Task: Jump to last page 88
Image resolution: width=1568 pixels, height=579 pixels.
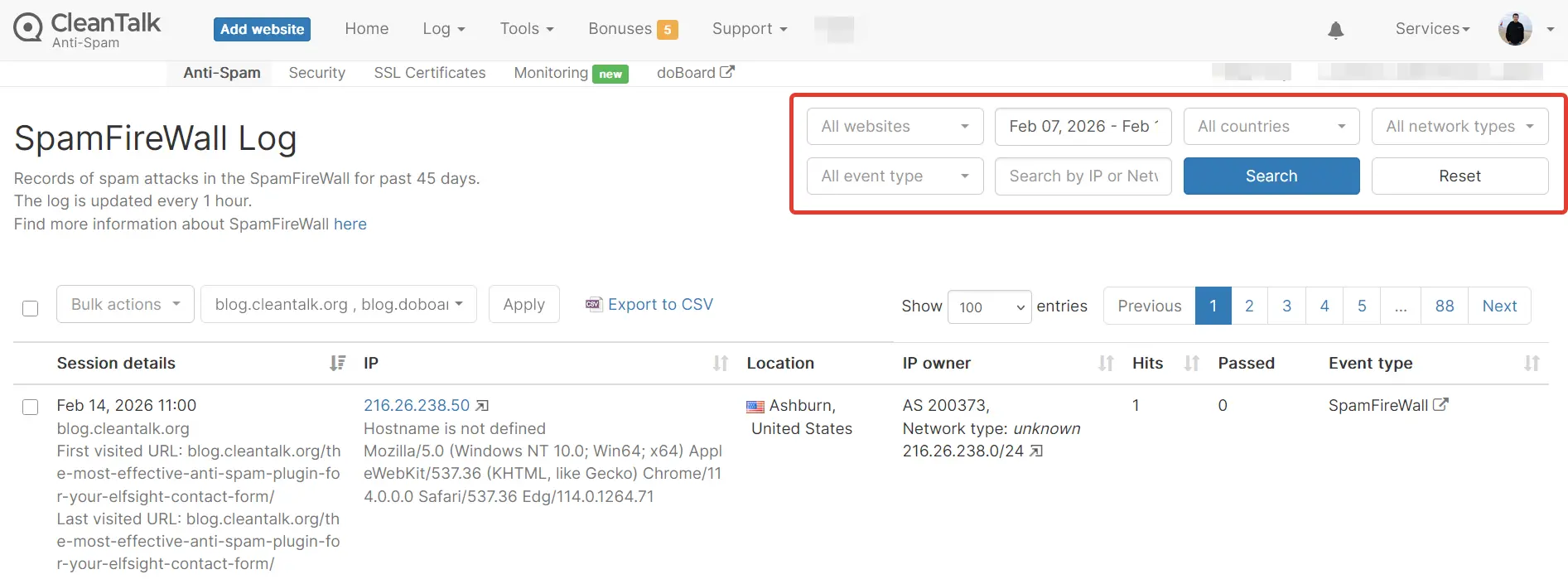Action: pyautogui.click(x=1445, y=306)
